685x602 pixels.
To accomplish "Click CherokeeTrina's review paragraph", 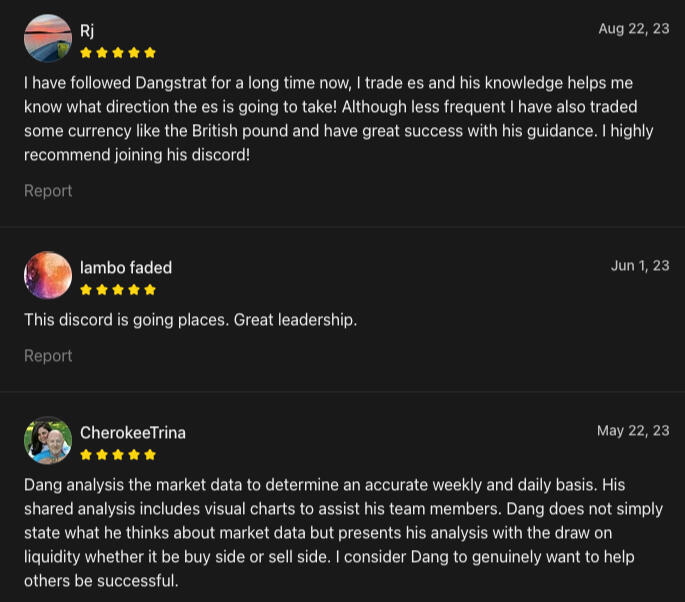I will pos(342,532).
